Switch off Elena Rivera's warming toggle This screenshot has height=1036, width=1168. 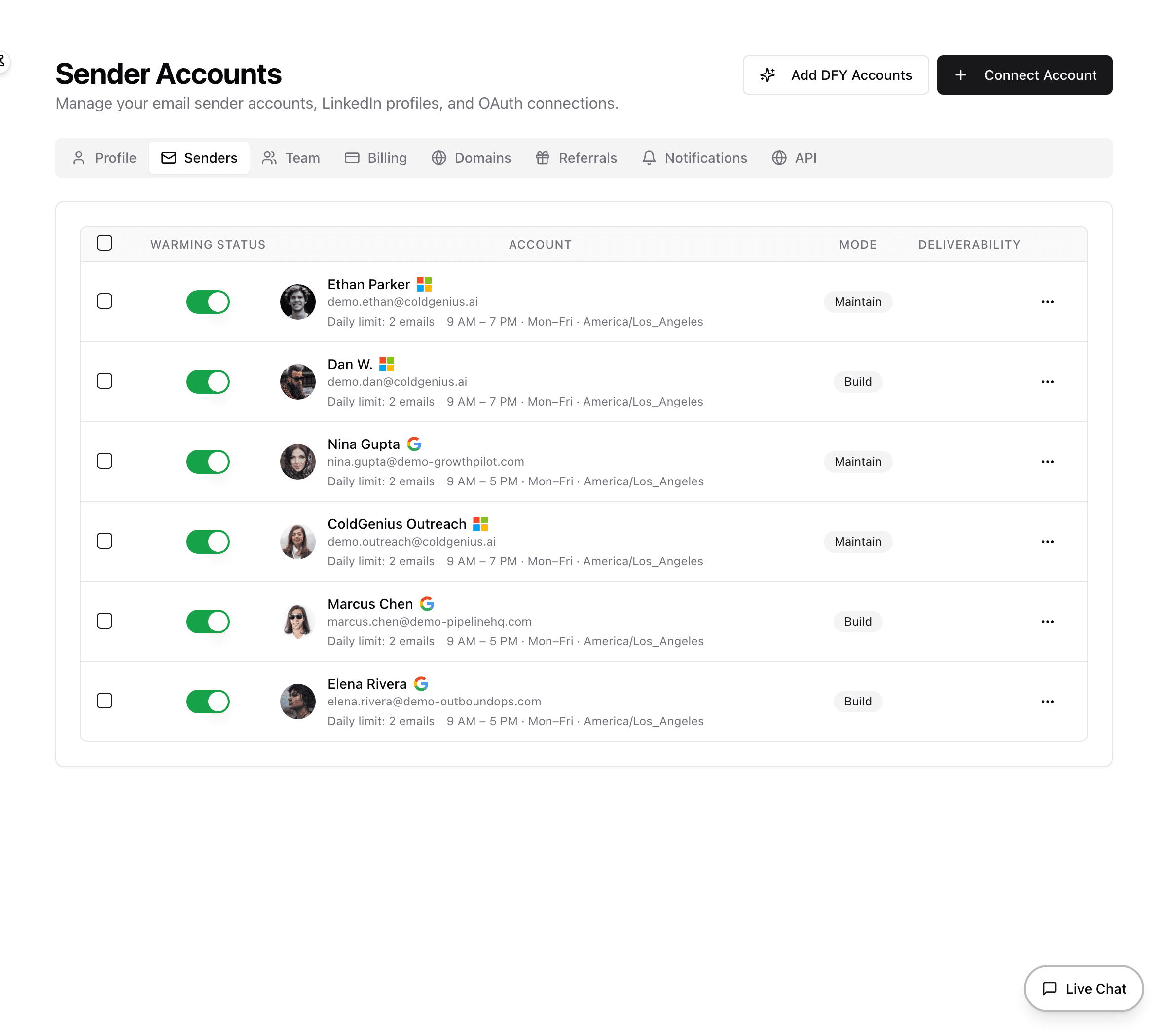[x=208, y=702]
